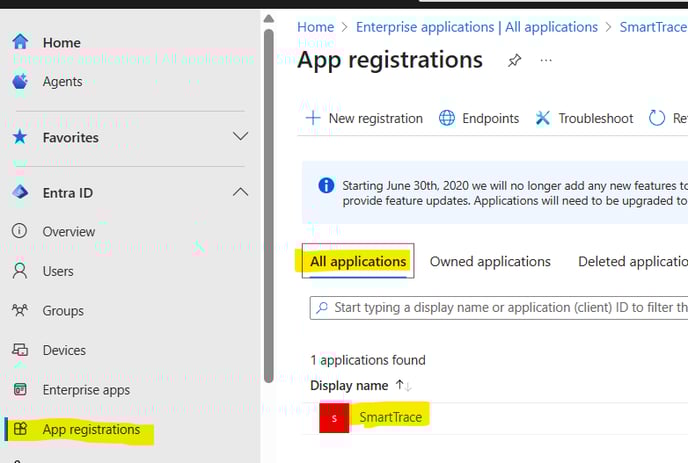Expand the Favorites section chevron
This screenshot has width=688, height=463.
point(240,136)
